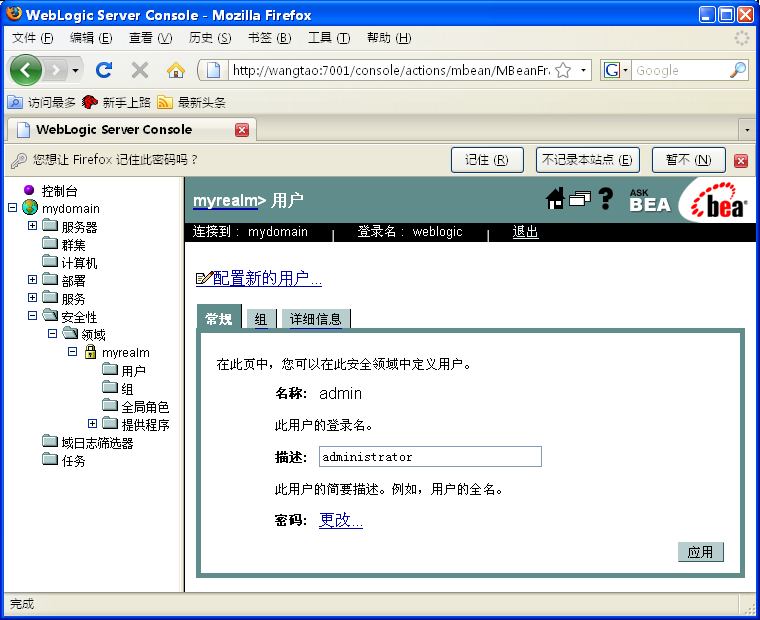Click the search magnifier icon

click(738, 71)
